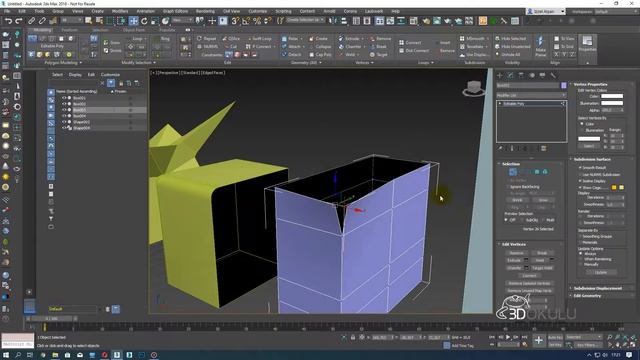Toggle the Percent Snap icon
Viewport: 640px width, 360px height.
pos(257,21)
